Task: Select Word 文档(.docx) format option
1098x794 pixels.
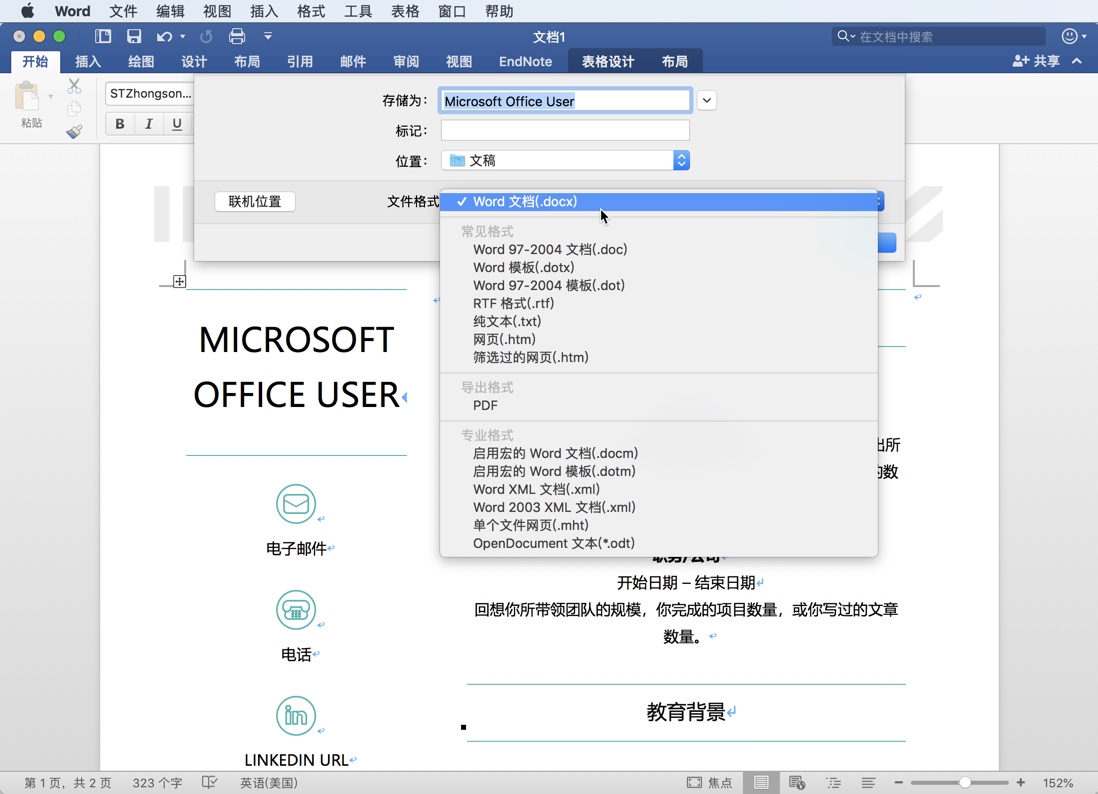Action: 658,202
